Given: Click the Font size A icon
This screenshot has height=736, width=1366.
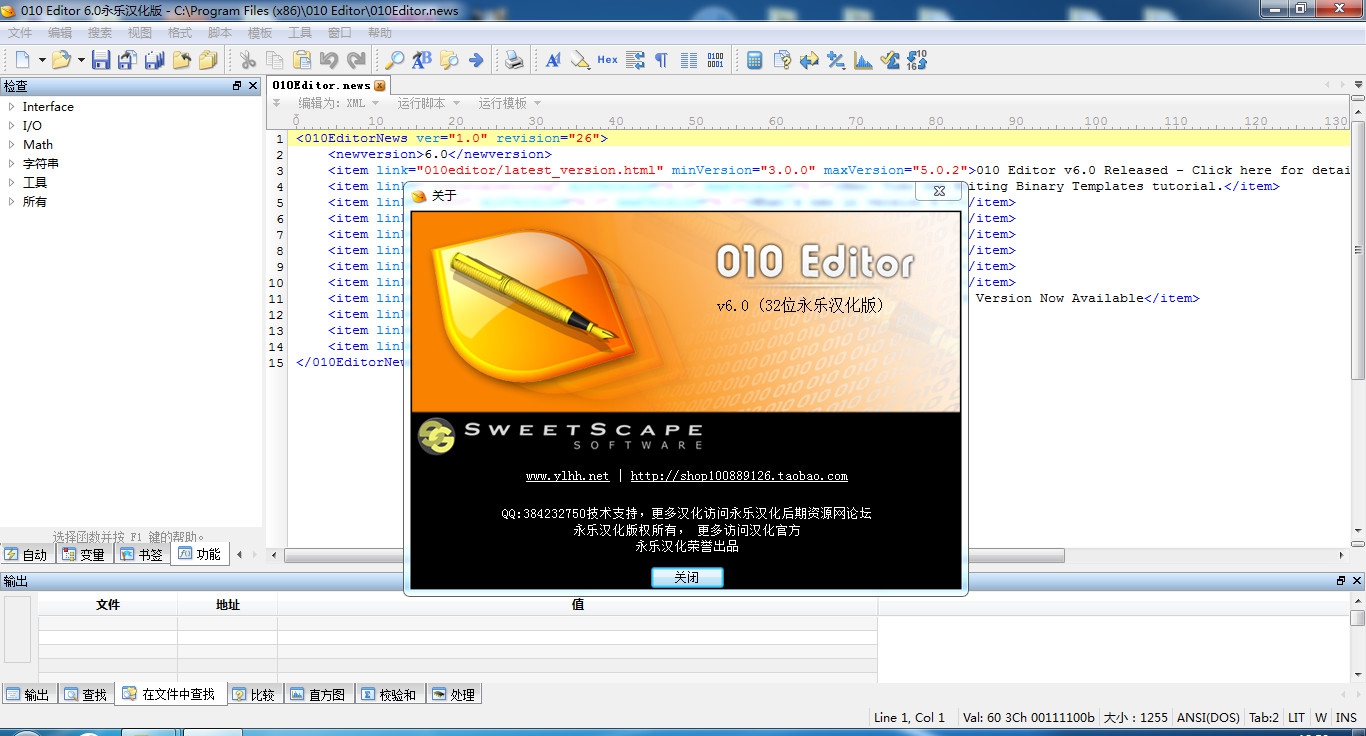Looking at the screenshot, I should click(x=553, y=60).
